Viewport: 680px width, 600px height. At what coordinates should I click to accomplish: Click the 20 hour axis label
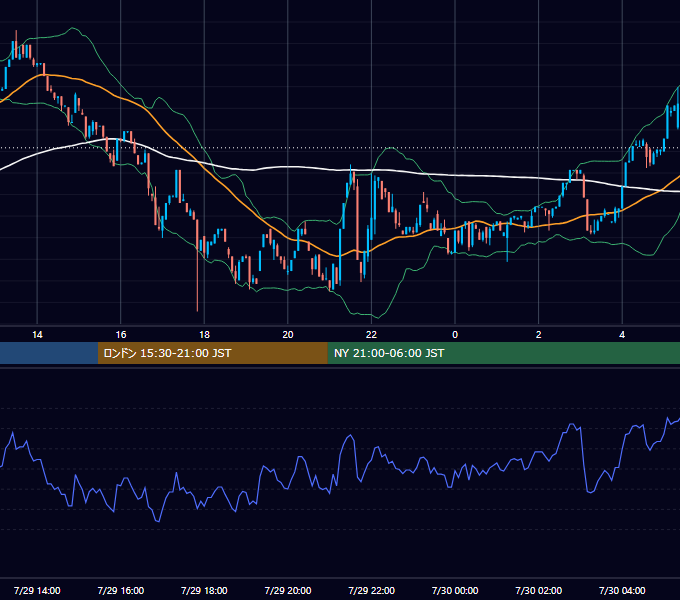pos(288,335)
